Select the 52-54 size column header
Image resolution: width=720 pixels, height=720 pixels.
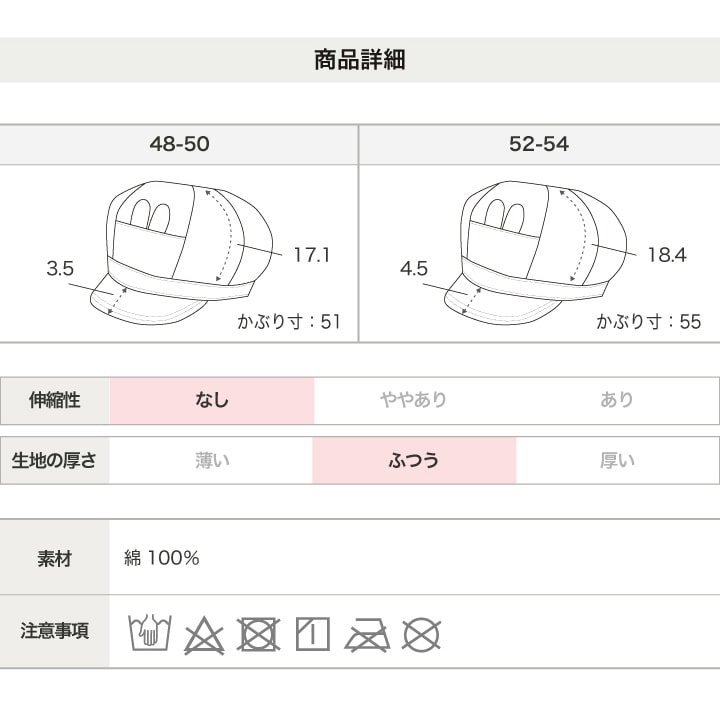pyautogui.click(x=538, y=144)
